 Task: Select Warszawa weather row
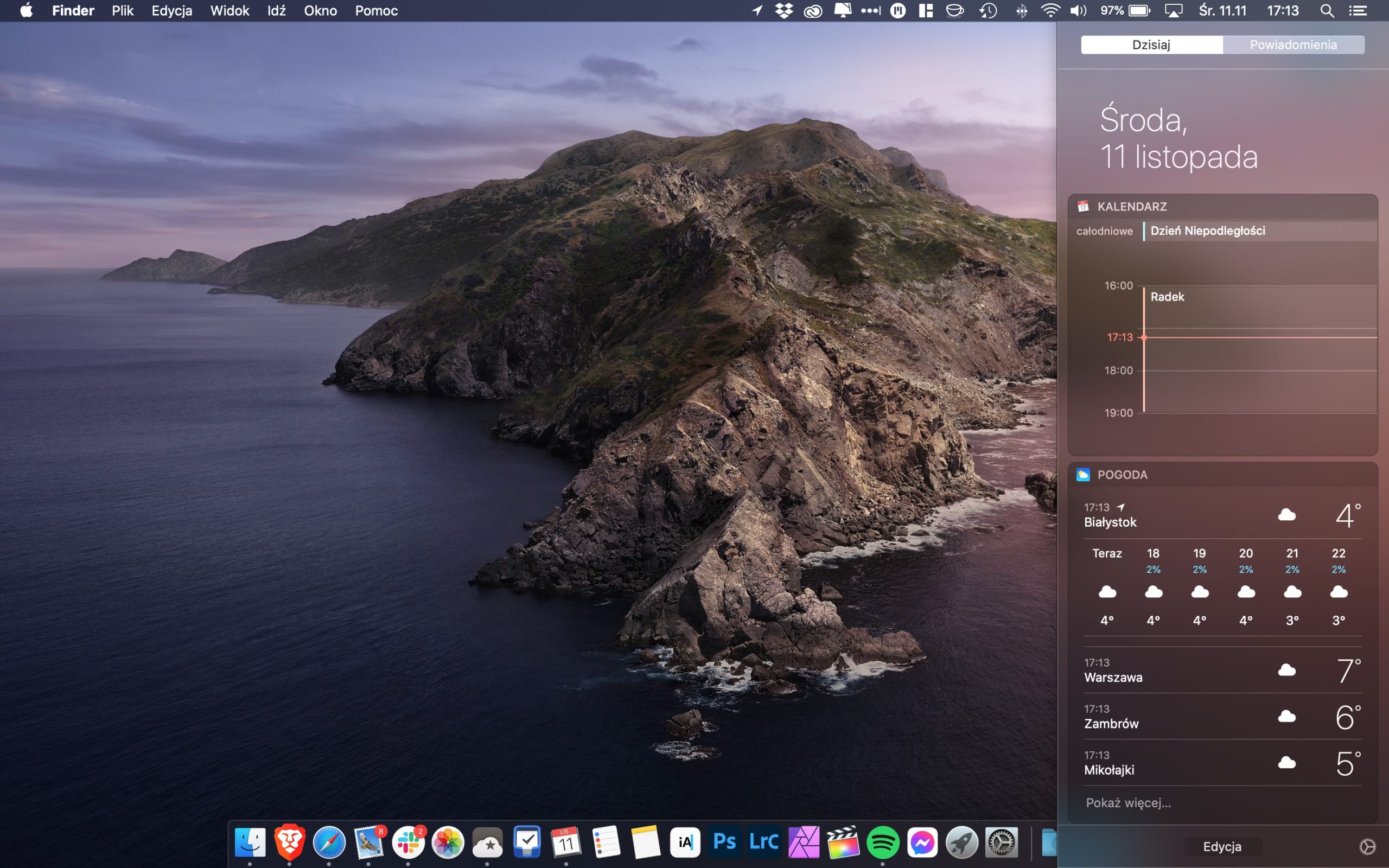(1222, 670)
